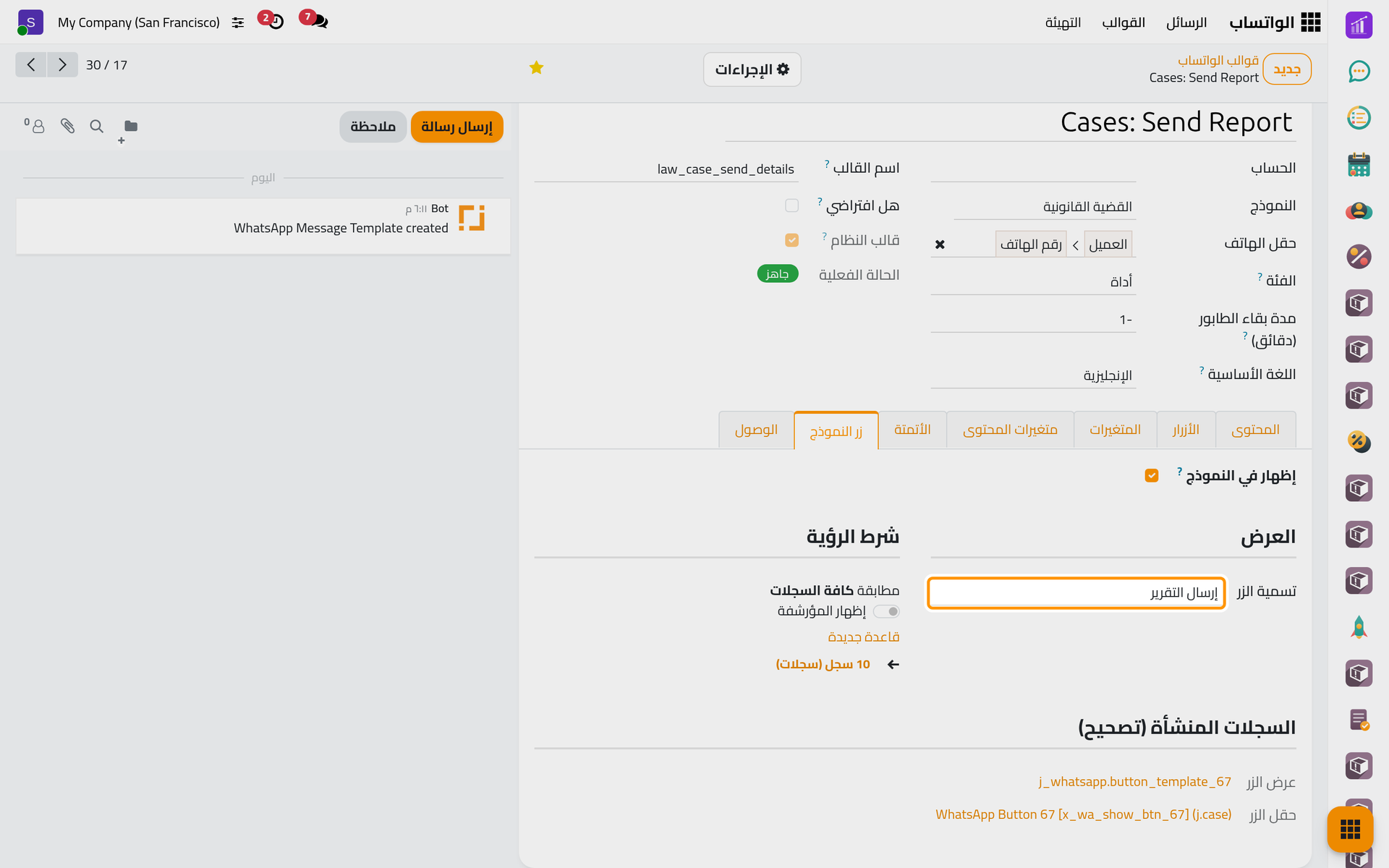Image resolution: width=1389 pixels, height=868 pixels.
Task: Open the chat conversations icon with badge 7
Action: [x=315, y=20]
